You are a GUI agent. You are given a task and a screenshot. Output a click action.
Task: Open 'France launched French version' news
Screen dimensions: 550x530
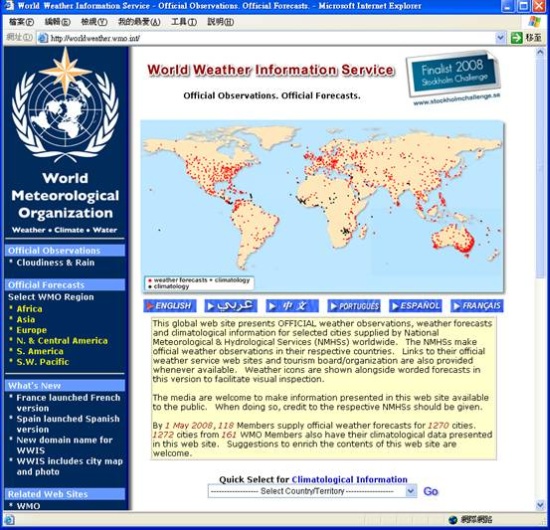pos(68,403)
